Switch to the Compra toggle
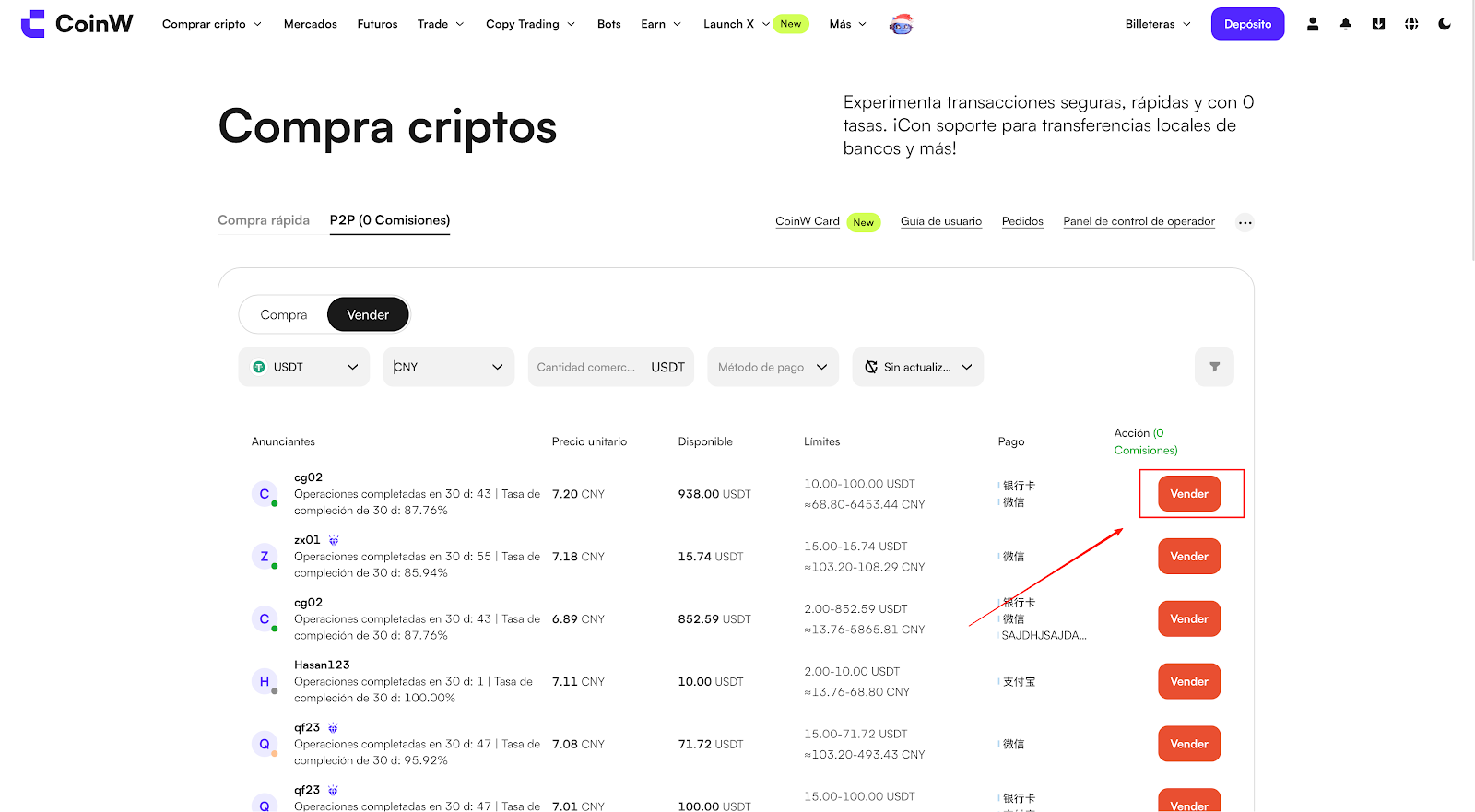This screenshot has width=1475, height=812. coord(284,315)
